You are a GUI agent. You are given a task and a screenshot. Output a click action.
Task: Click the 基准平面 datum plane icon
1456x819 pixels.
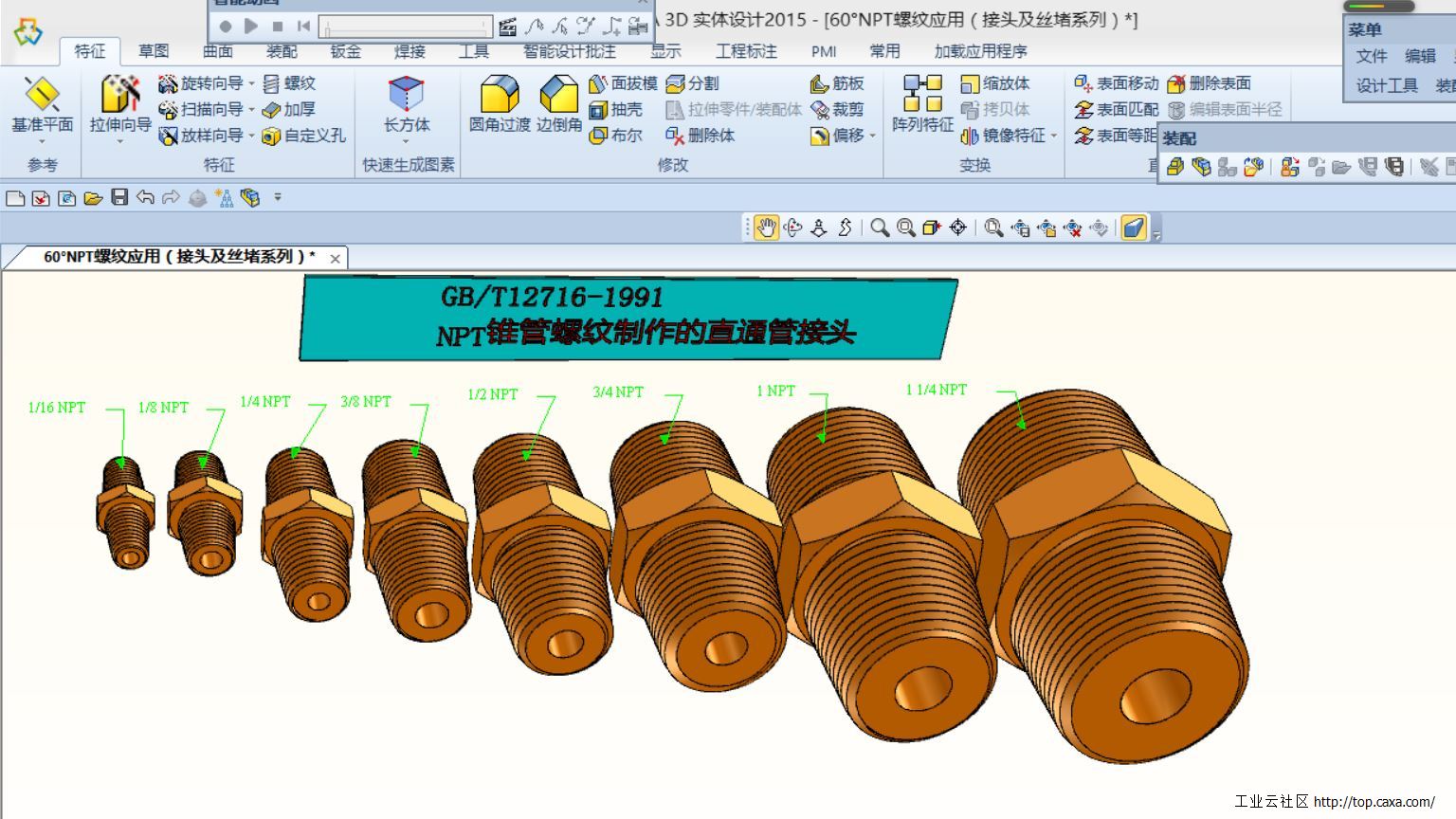(x=42, y=94)
